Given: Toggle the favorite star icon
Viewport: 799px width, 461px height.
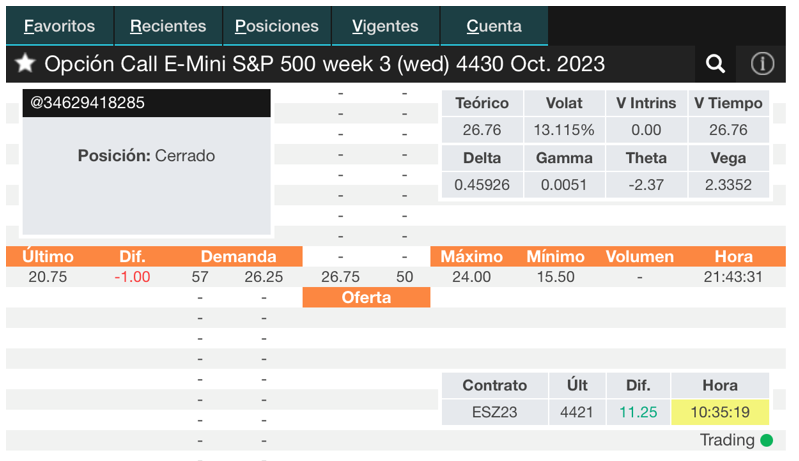Looking at the screenshot, I should click(x=25, y=64).
